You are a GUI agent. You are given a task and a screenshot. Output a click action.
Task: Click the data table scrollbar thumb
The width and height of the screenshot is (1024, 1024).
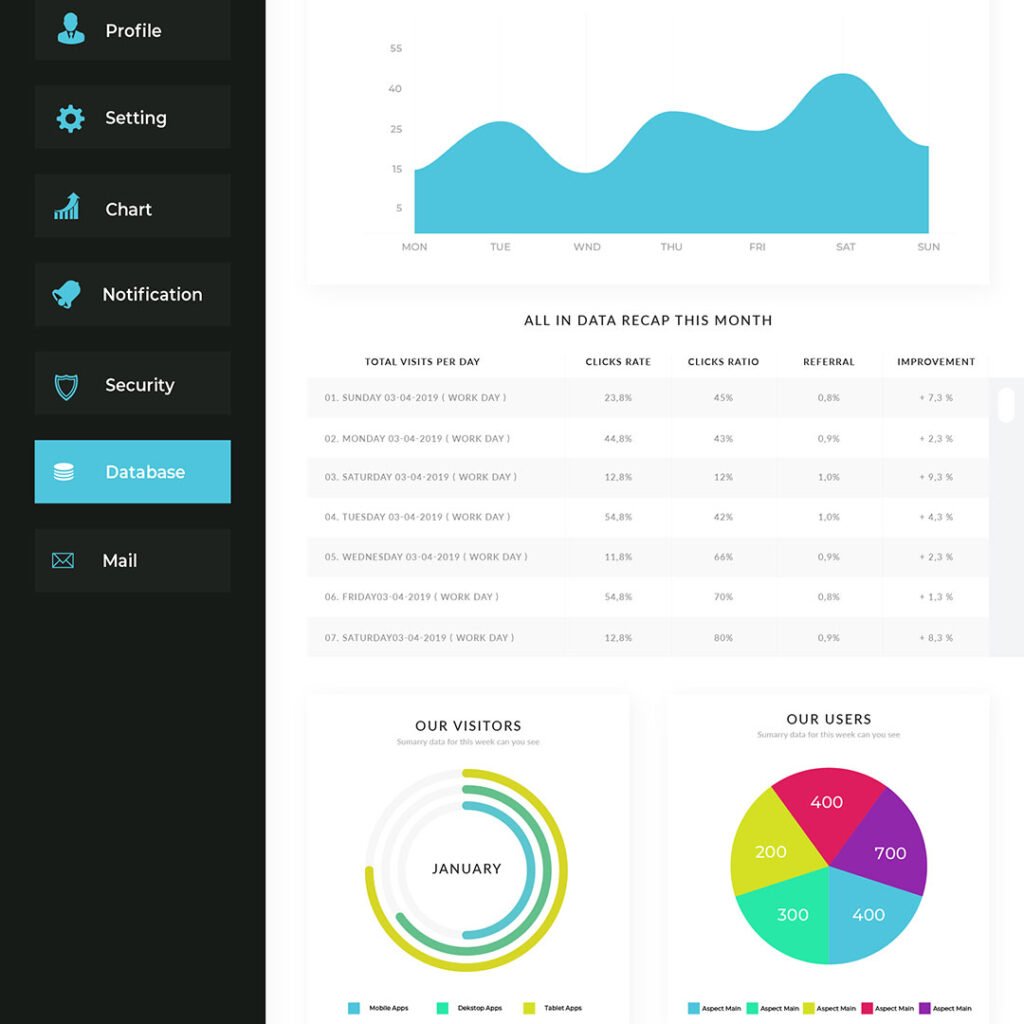(x=1006, y=404)
